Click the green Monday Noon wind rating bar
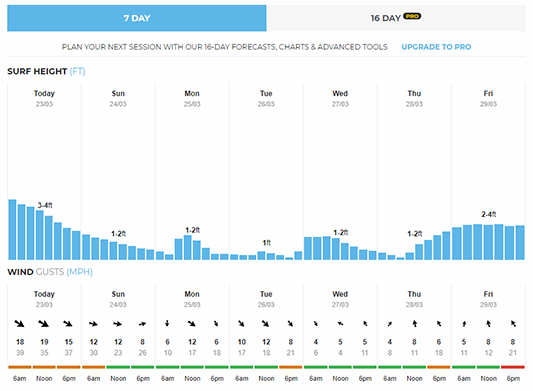 [192, 367]
